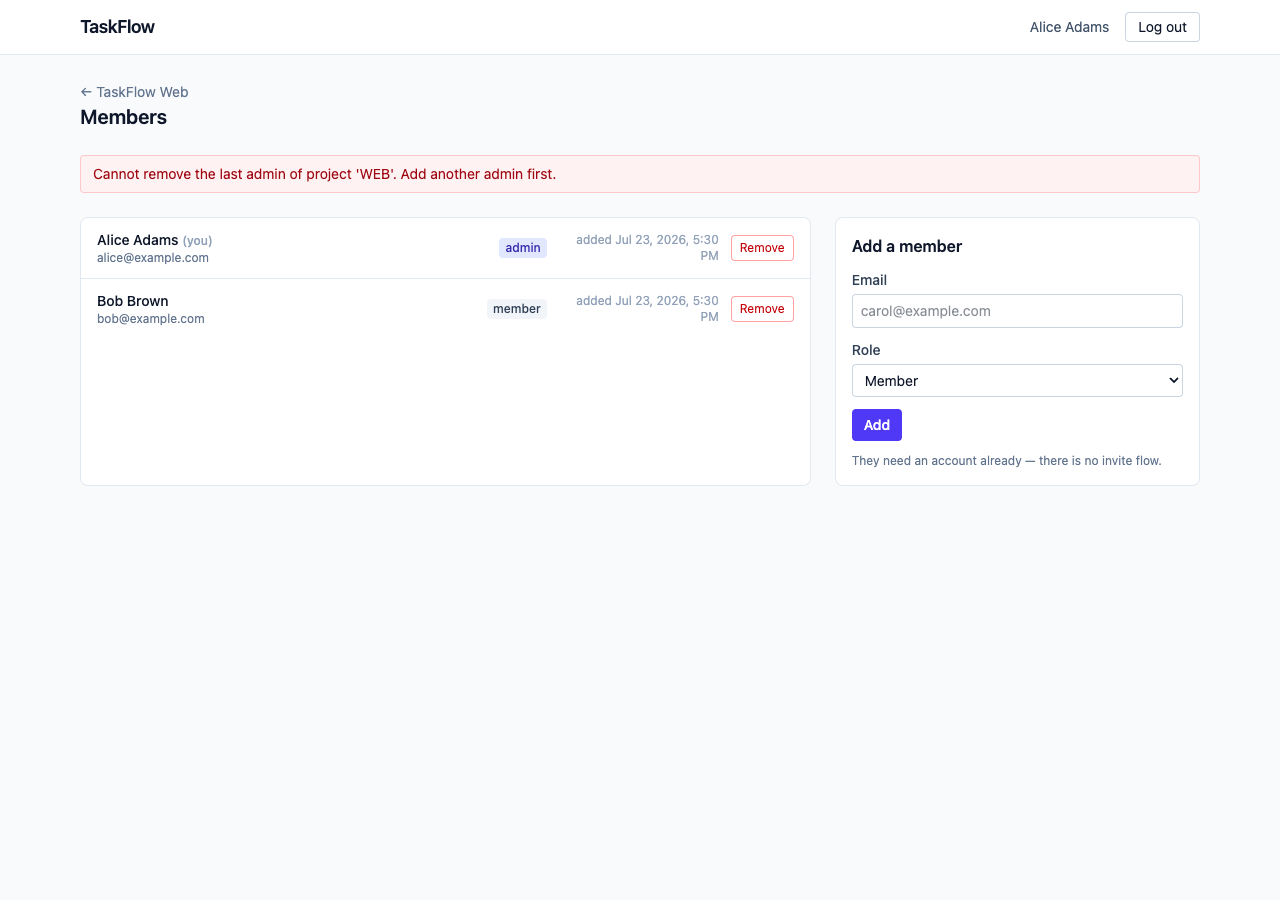Click the 'no invite flow' note text
Image resolution: width=1280 pixels, height=900 pixels.
coord(1007,461)
